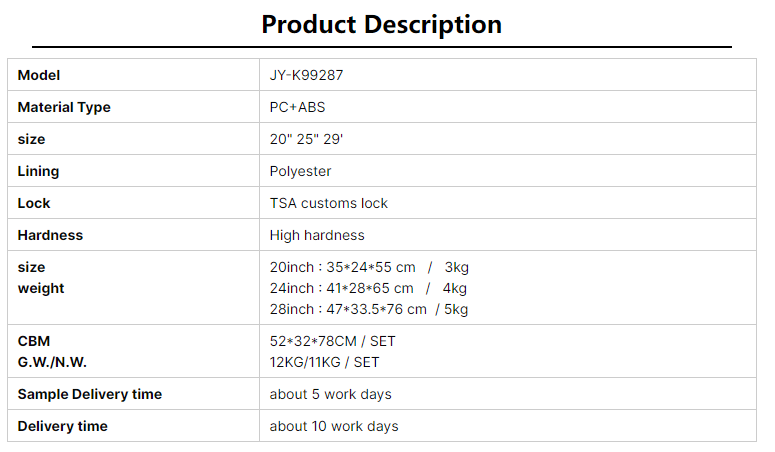Click the Sample Delivery time label
The width and height of the screenshot is (775, 452).
90,394
